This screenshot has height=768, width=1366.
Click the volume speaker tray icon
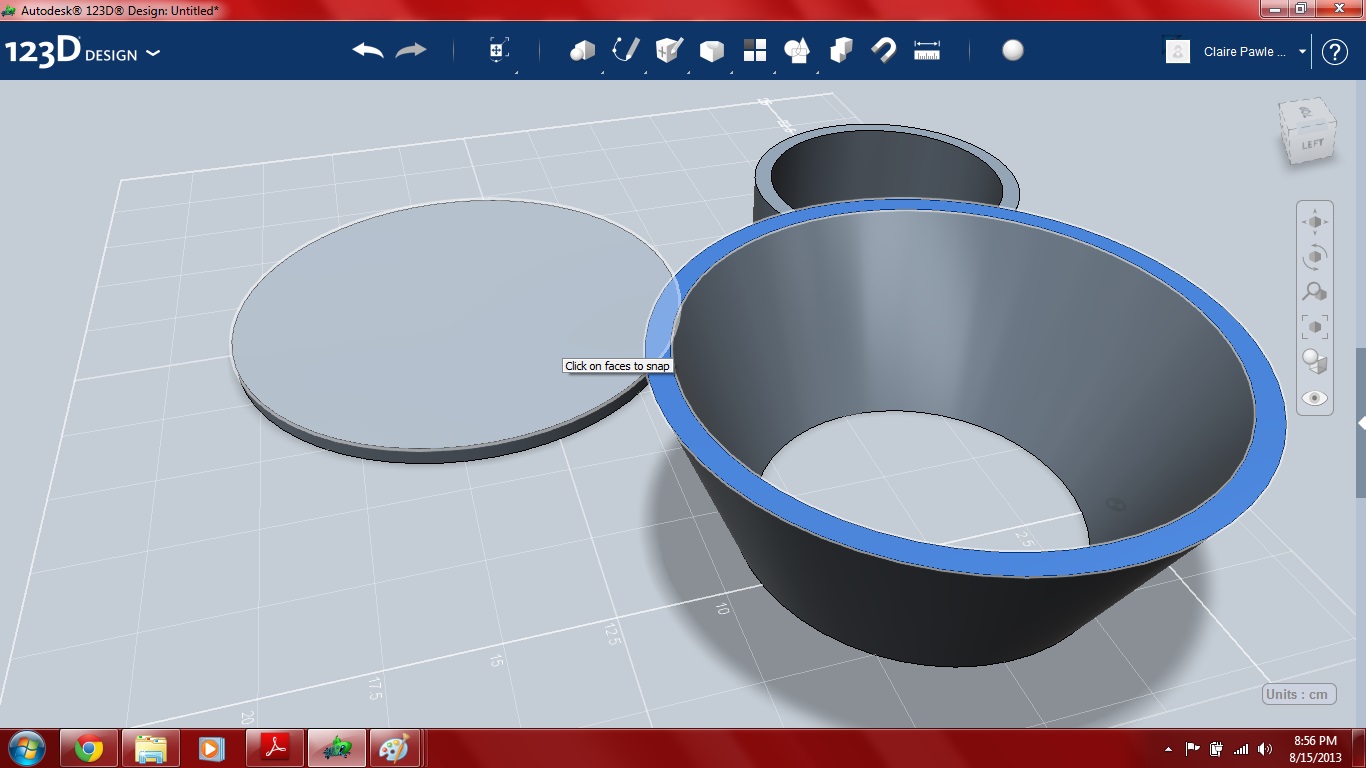tap(1265, 749)
